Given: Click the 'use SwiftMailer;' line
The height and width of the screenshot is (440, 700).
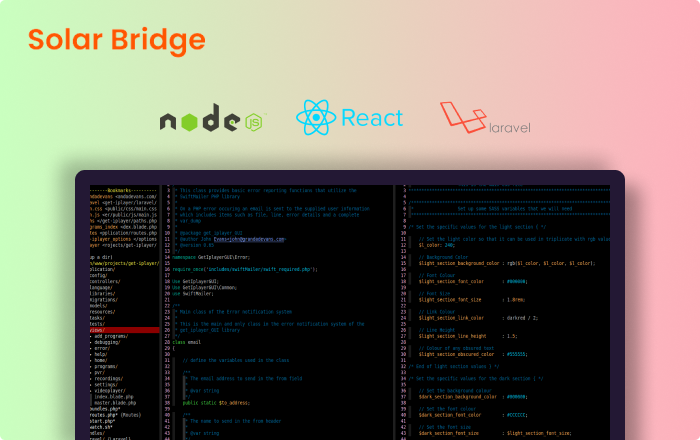Looking at the screenshot, I should pyautogui.click(x=193, y=294).
